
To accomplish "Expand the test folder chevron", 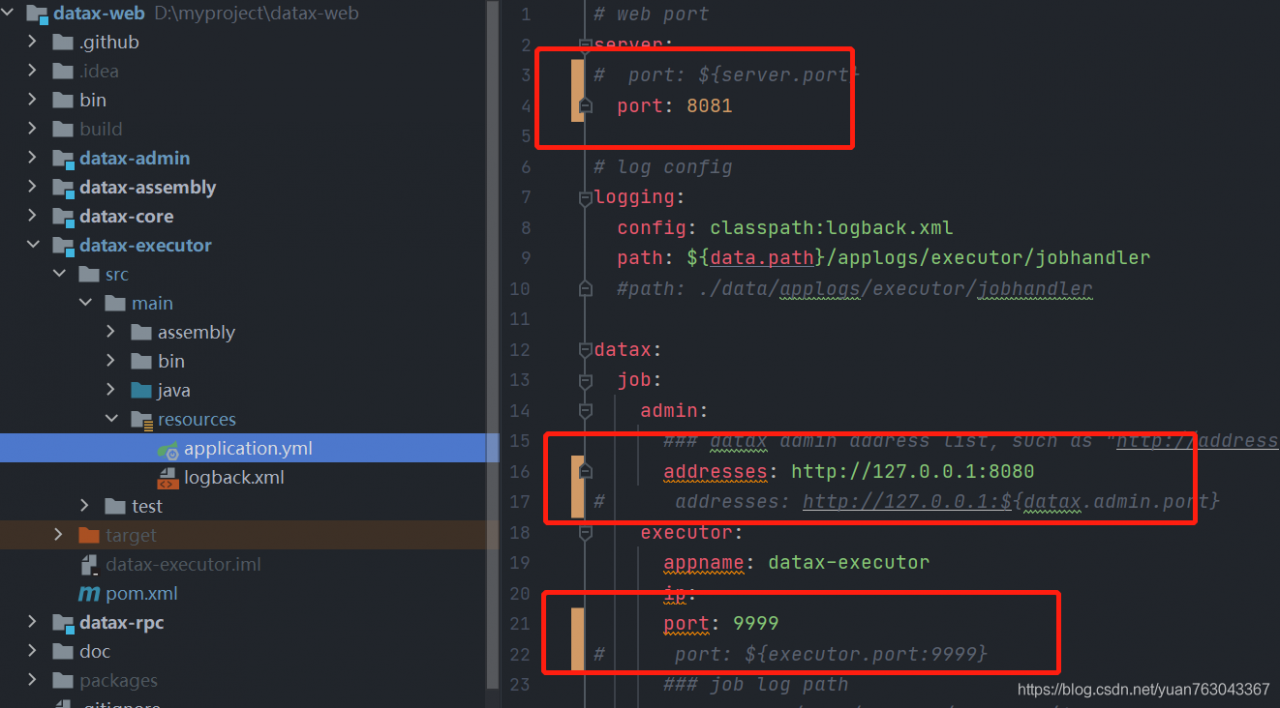I will point(85,506).
